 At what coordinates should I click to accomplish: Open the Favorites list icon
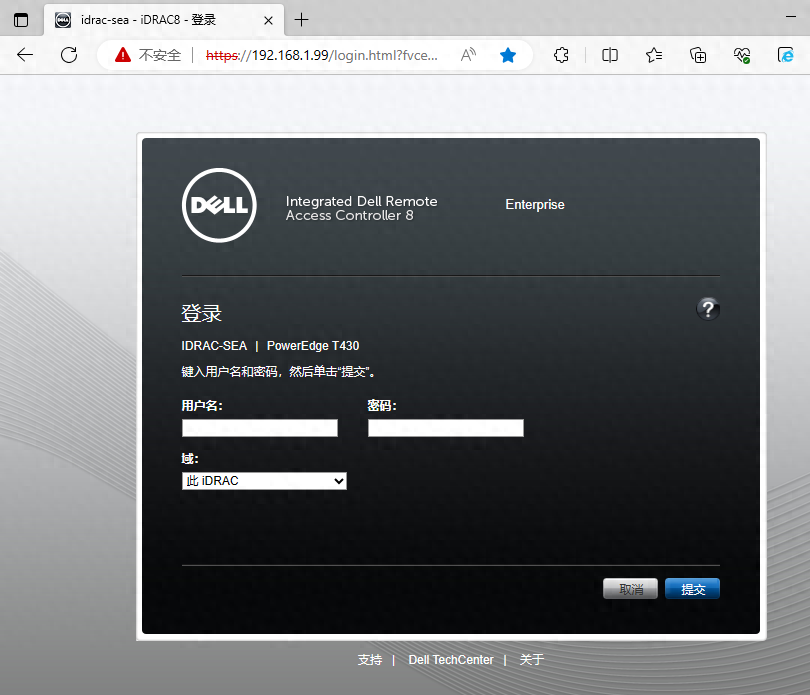coord(654,56)
